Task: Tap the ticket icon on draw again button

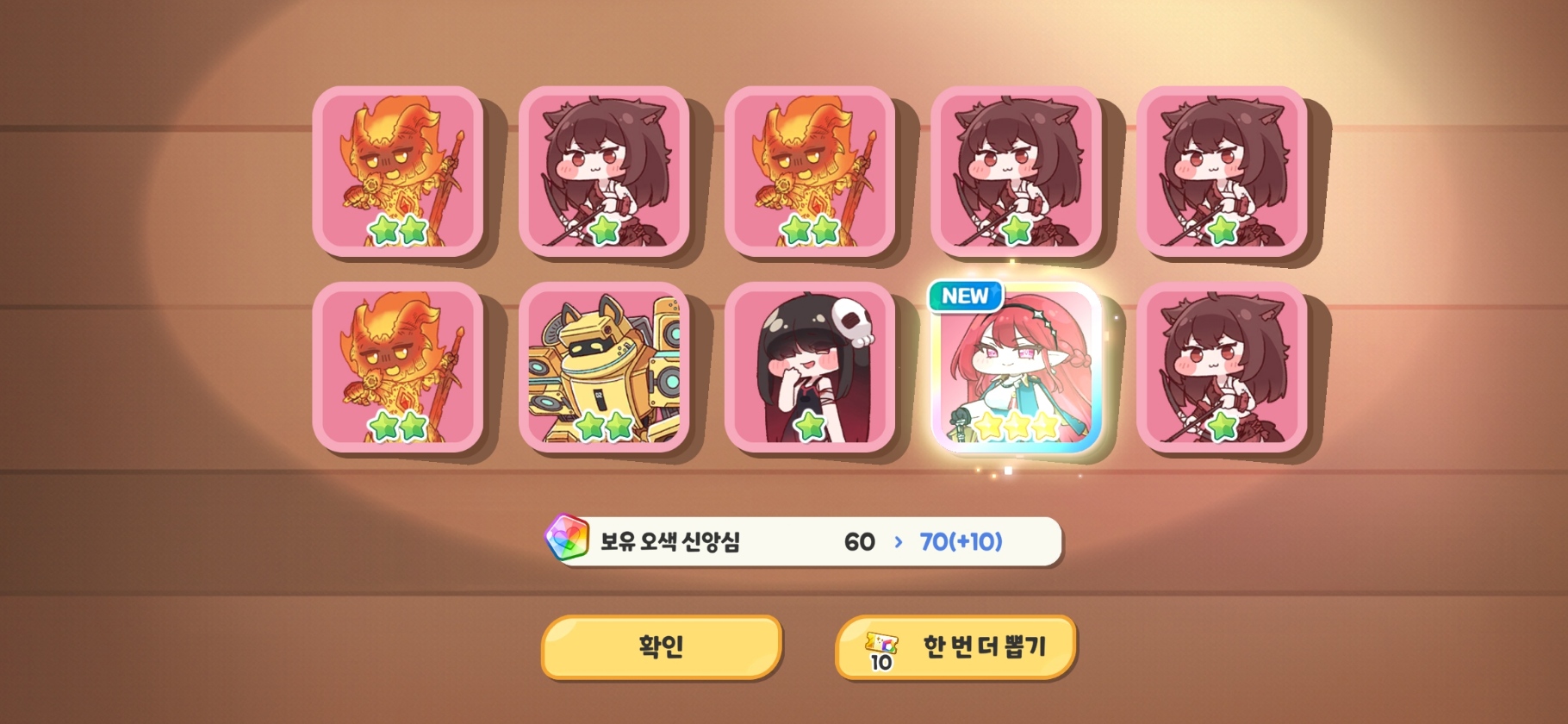Action: pos(881,649)
